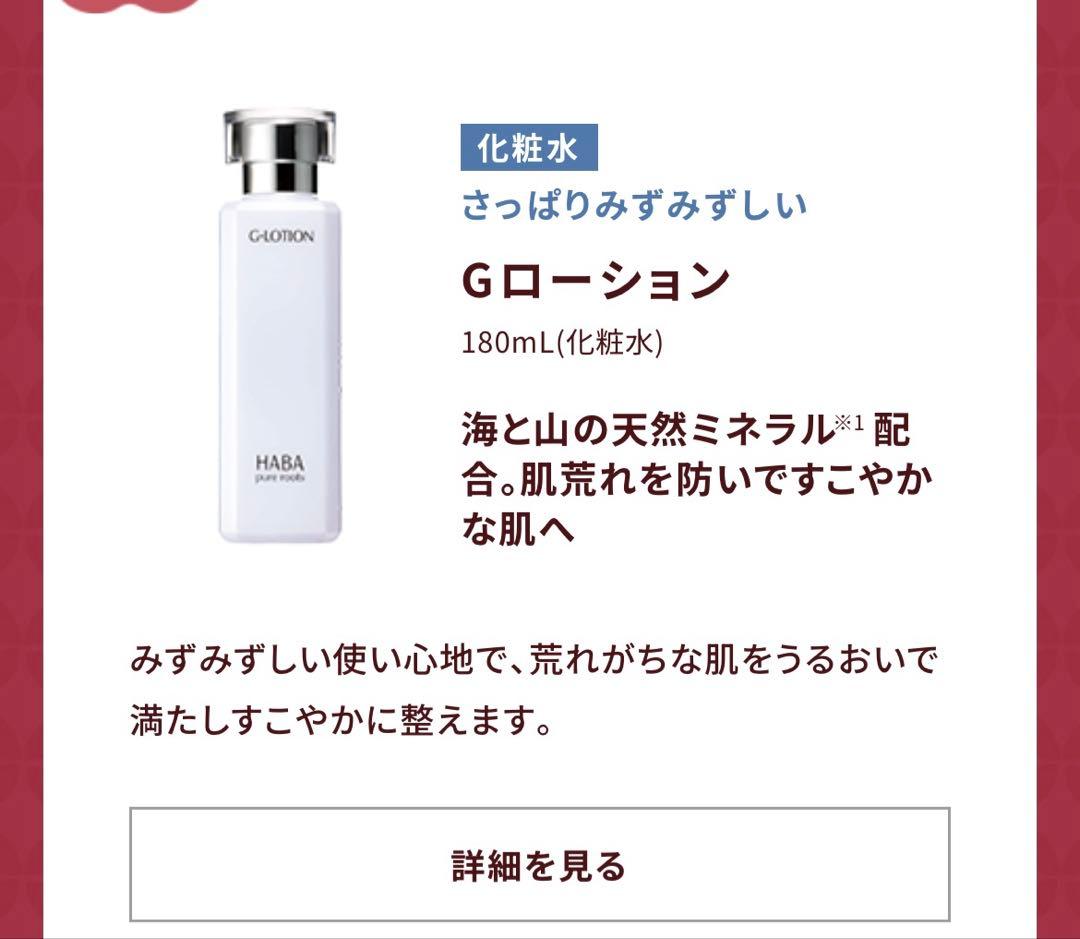
Task: Click the Gローション product title
Action: coord(595,280)
